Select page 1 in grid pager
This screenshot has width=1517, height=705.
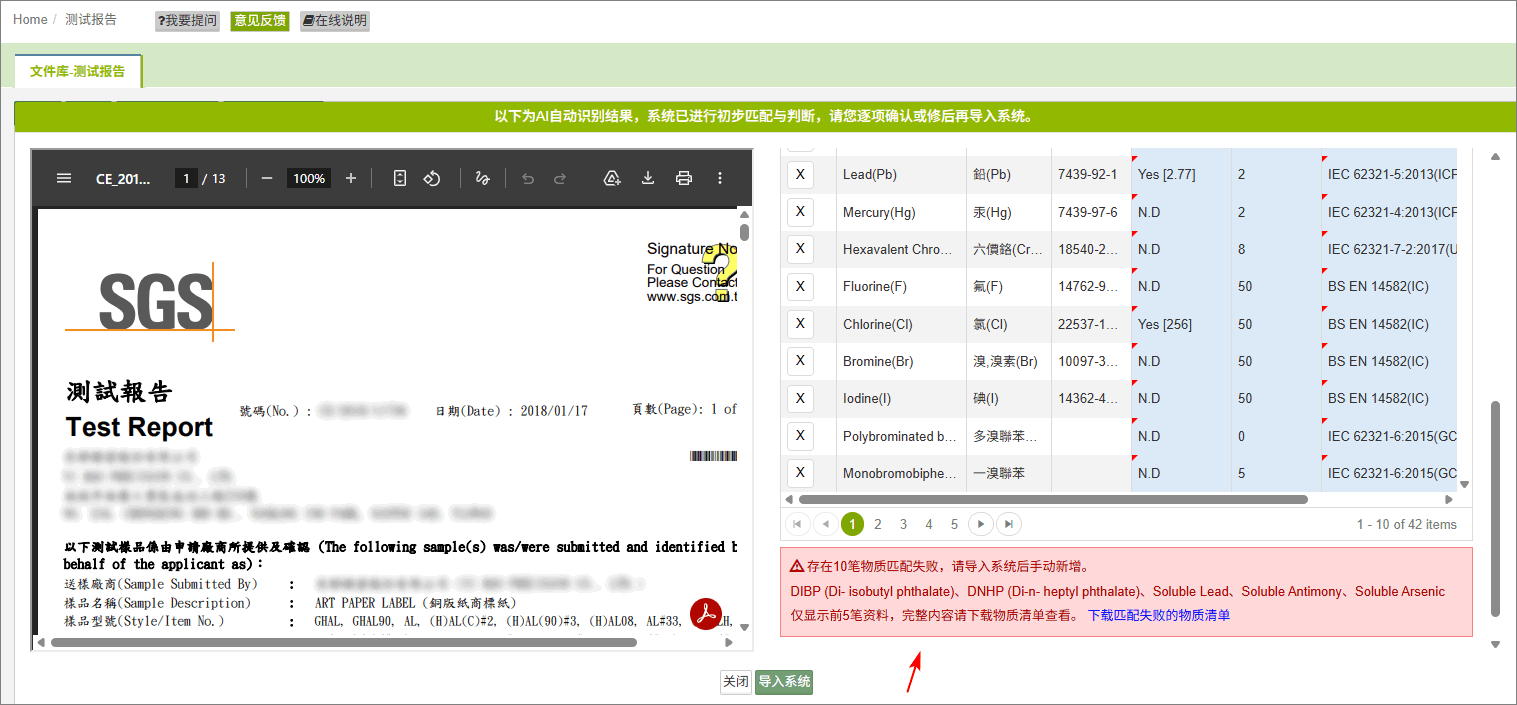[x=853, y=524]
